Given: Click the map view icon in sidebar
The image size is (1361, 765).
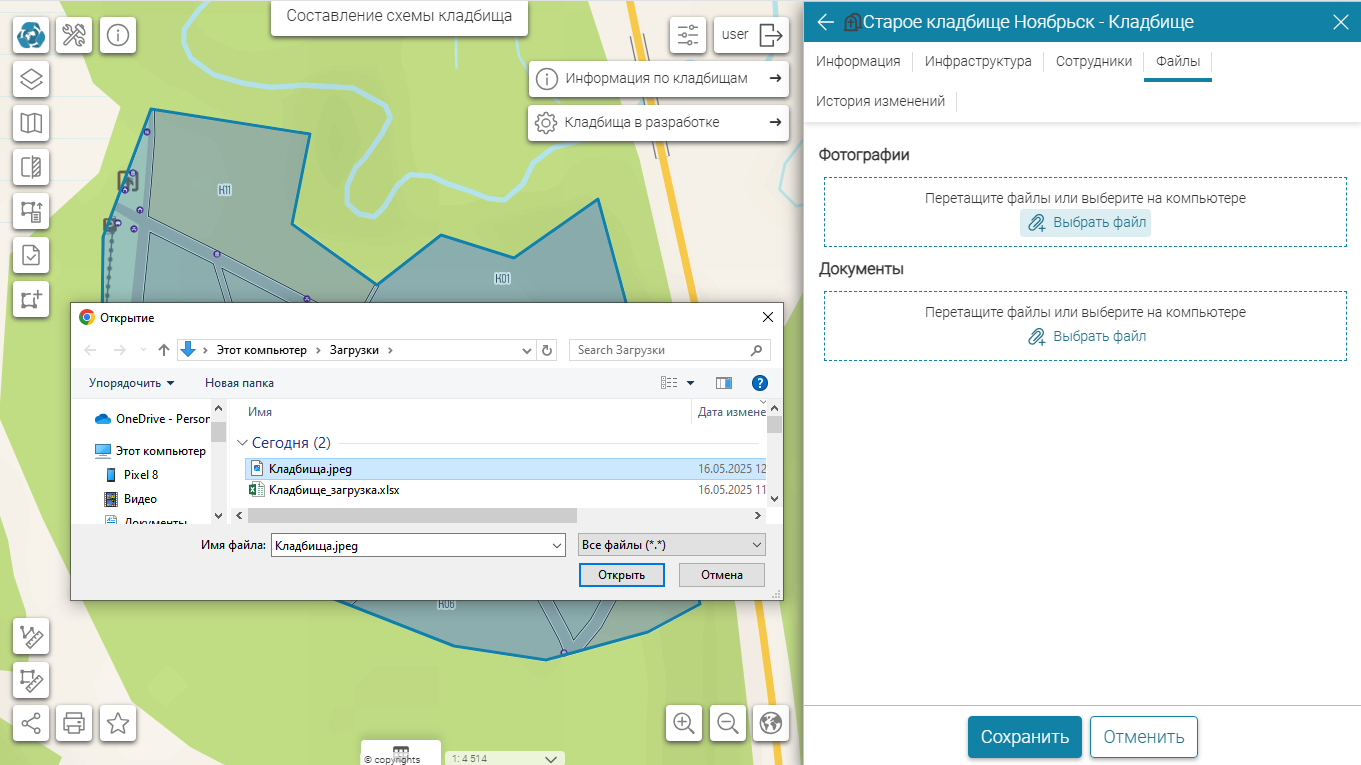Looking at the screenshot, I should (x=31, y=123).
